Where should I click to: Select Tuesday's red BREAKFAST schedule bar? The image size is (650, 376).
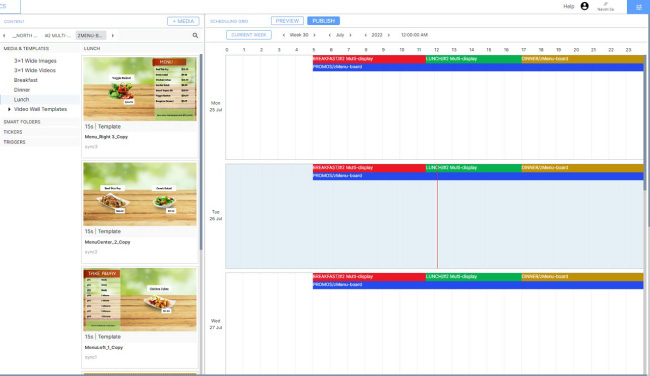coord(369,168)
